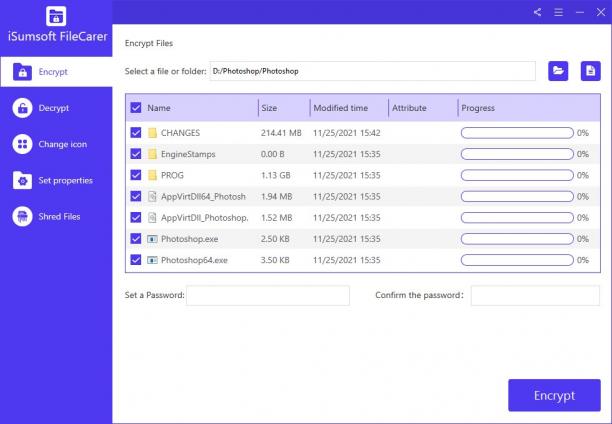
Task: Click the 1.52 MB size value
Action: click(x=276, y=217)
